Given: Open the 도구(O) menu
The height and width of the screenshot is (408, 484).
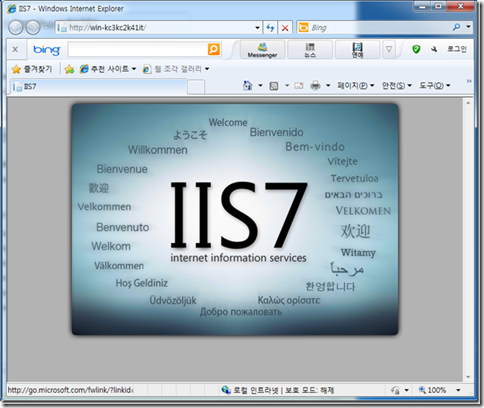Looking at the screenshot, I should pos(435,86).
